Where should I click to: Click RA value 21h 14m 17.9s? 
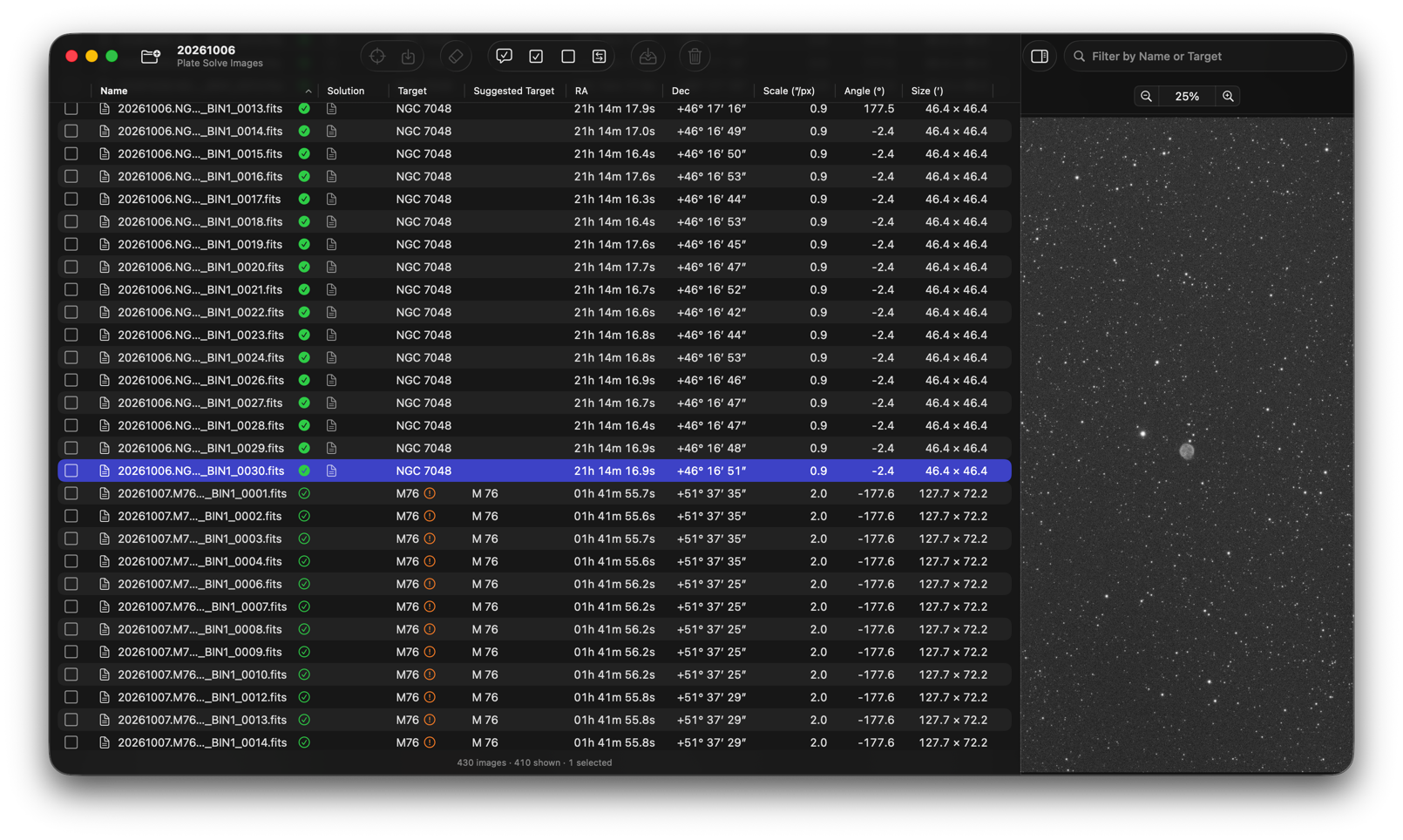point(614,109)
